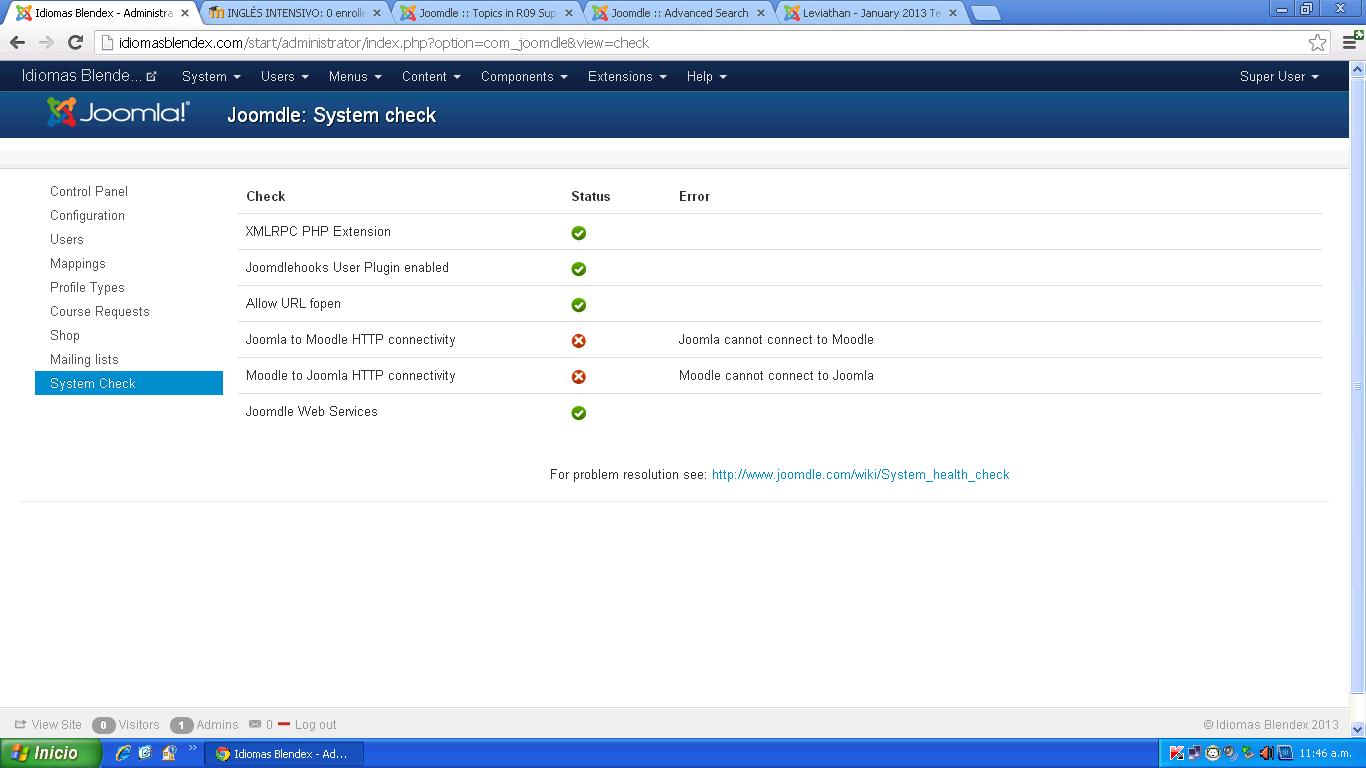1366x768 pixels.
Task: Click the Log out link
Action: click(315, 725)
